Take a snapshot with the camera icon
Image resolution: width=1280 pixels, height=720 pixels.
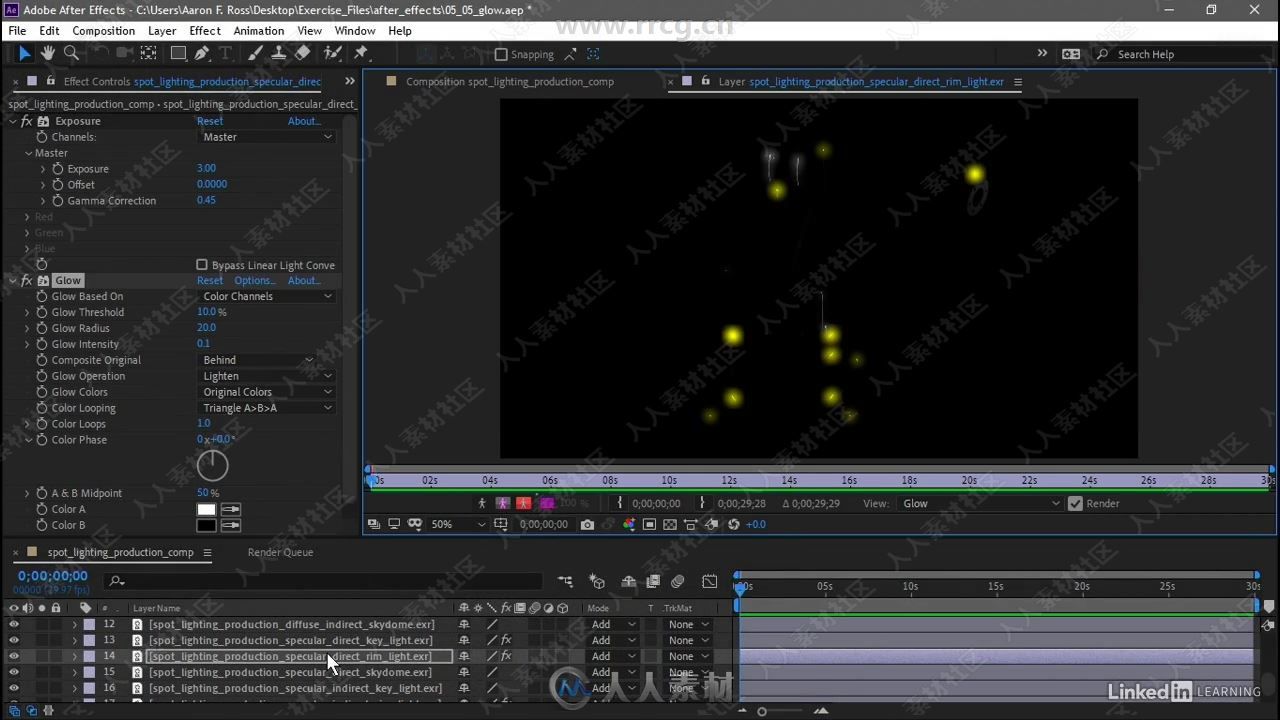point(587,524)
